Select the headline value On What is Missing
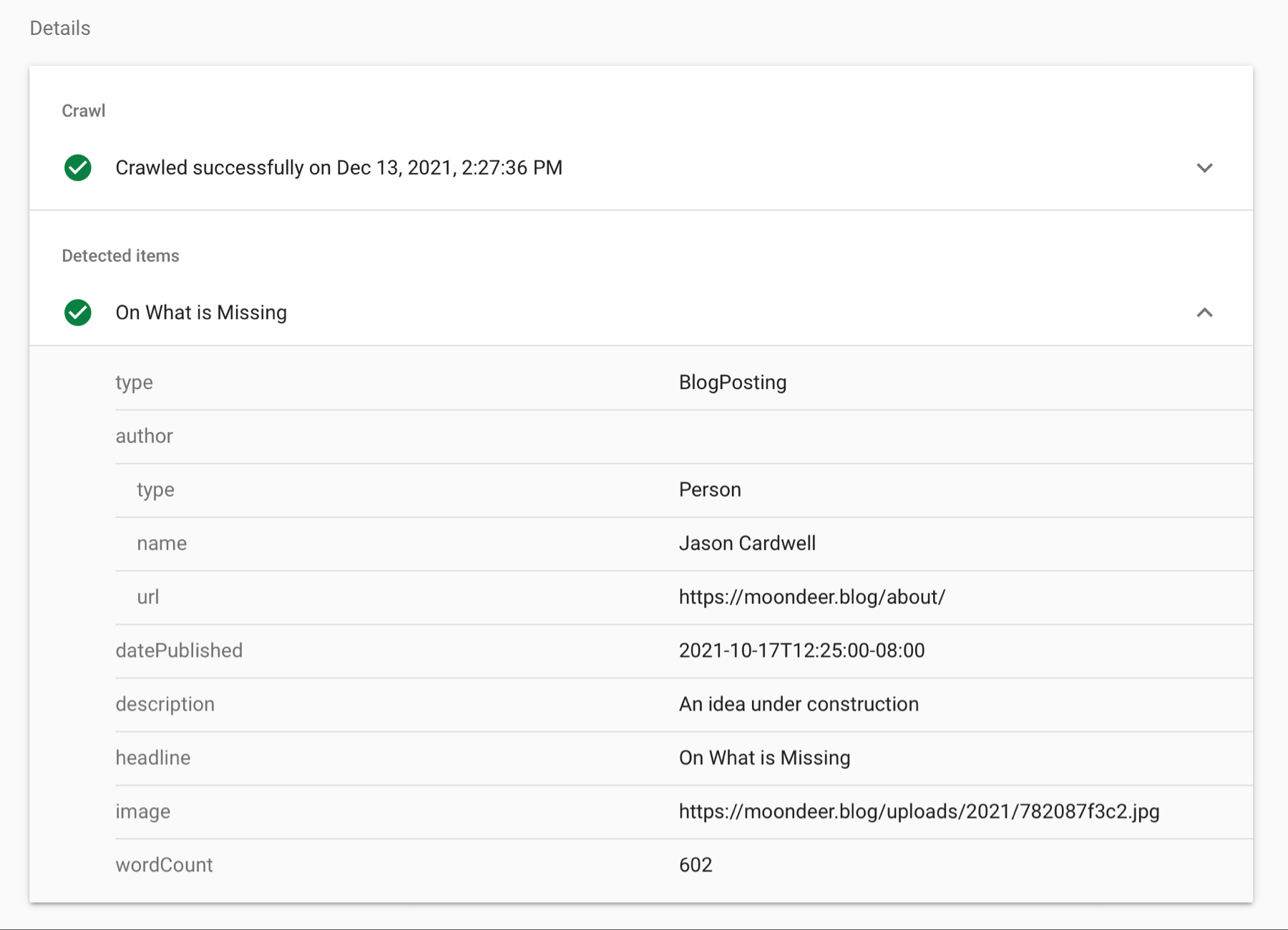Screen dimensions: 1288x930 (764, 758)
